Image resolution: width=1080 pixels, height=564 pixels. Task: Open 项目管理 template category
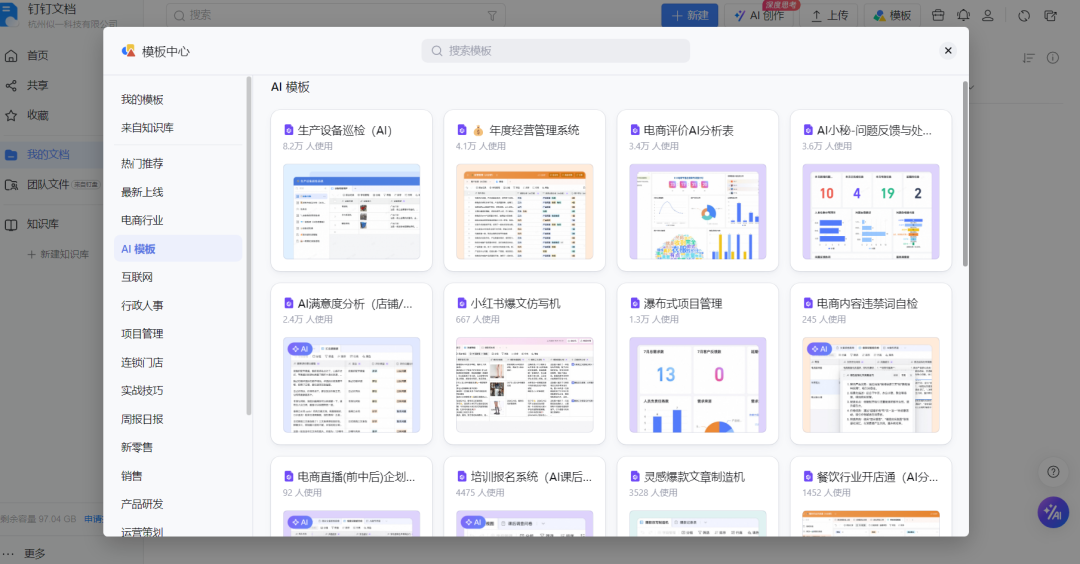(x=143, y=333)
